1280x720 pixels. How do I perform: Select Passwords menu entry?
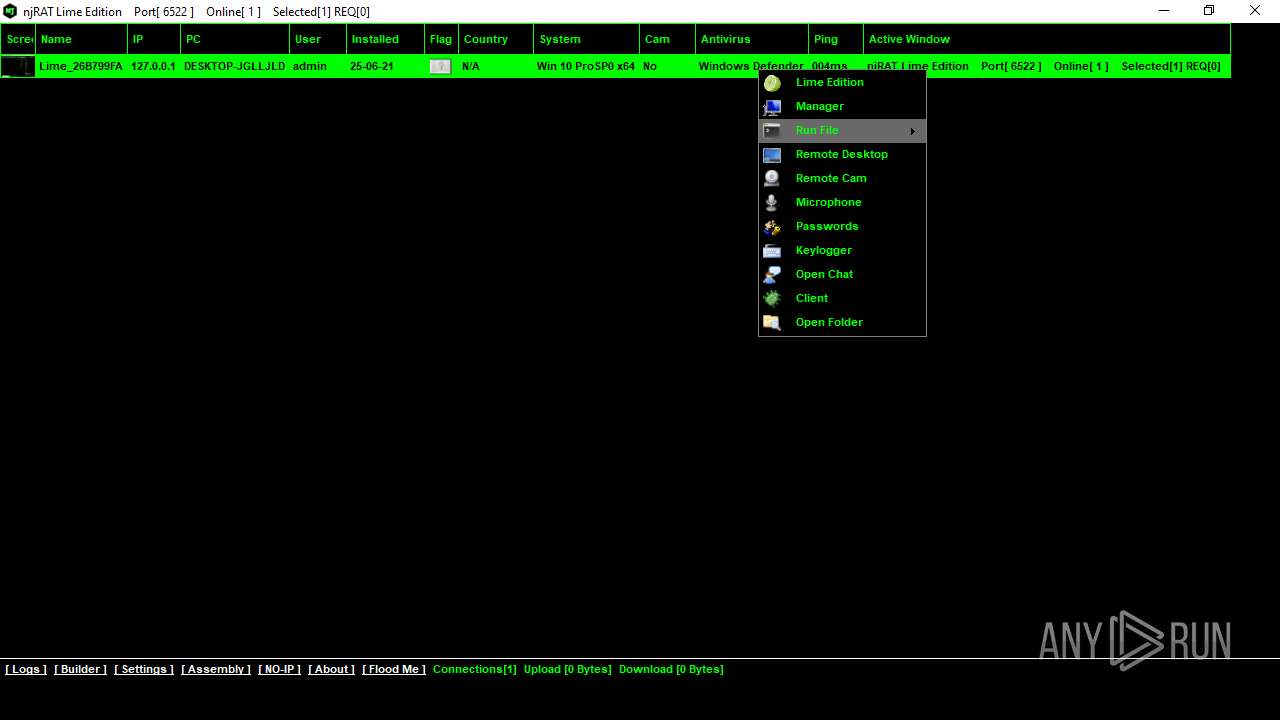click(x=842, y=226)
